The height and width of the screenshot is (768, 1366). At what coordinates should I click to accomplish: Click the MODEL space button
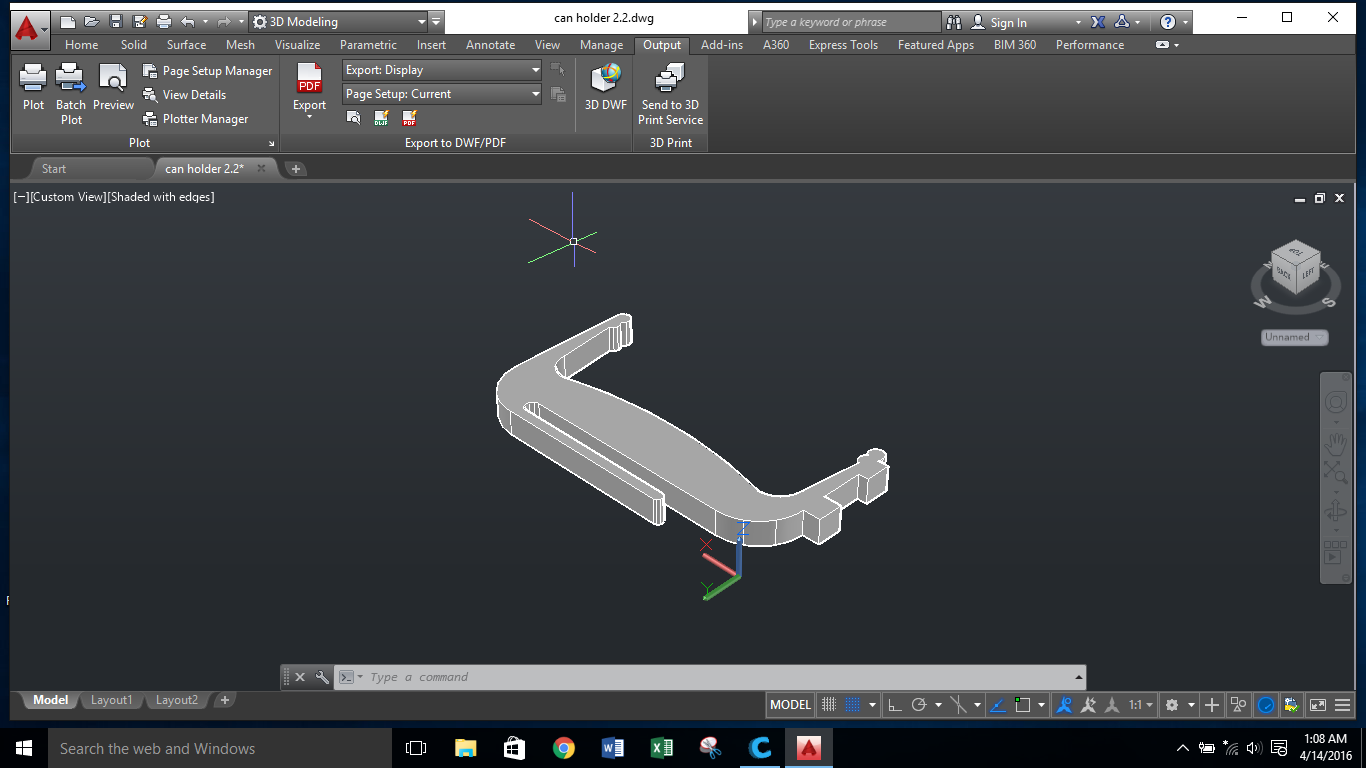(790, 705)
